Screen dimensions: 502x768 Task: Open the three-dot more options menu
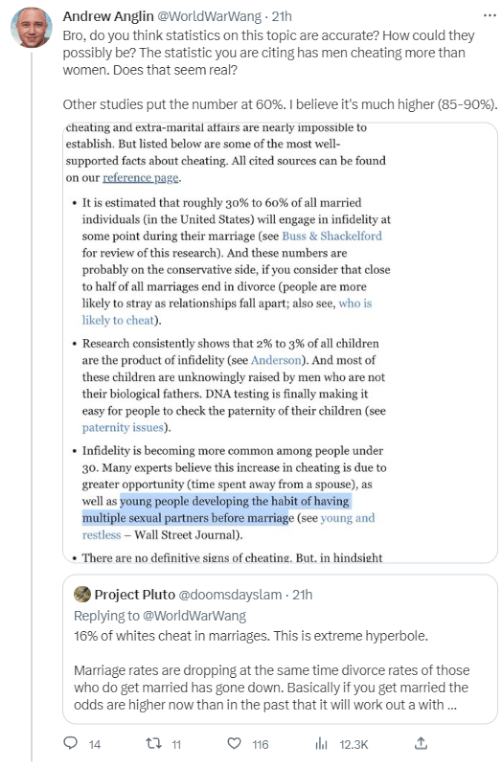point(489,16)
